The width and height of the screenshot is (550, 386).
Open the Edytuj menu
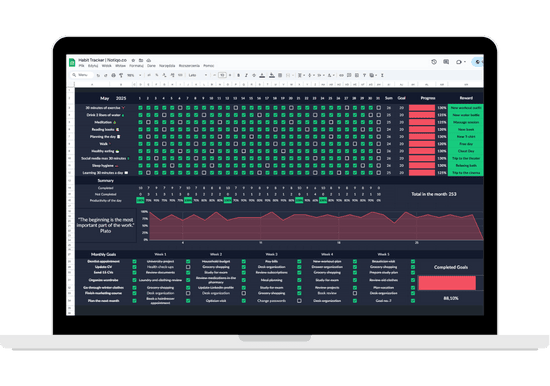(x=93, y=66)
